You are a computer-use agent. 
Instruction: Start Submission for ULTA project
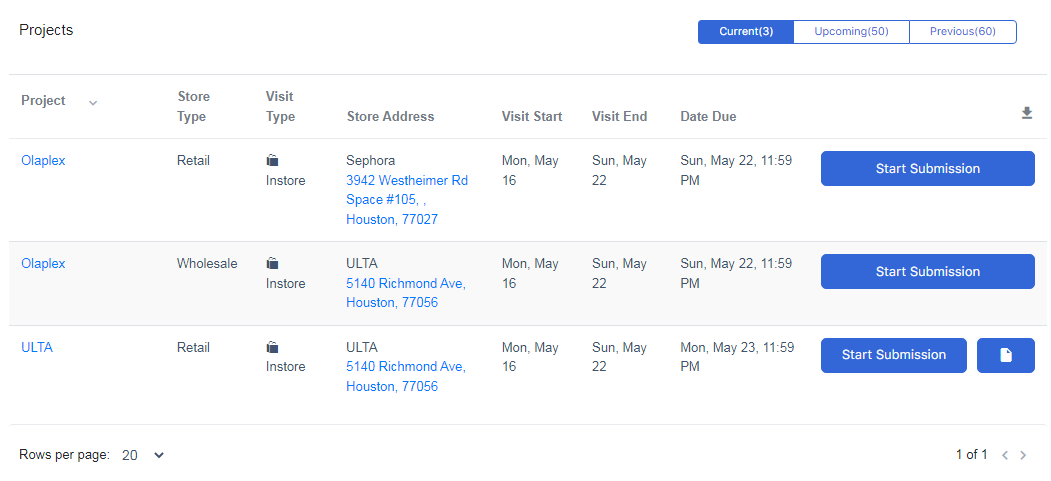[893, 355]
